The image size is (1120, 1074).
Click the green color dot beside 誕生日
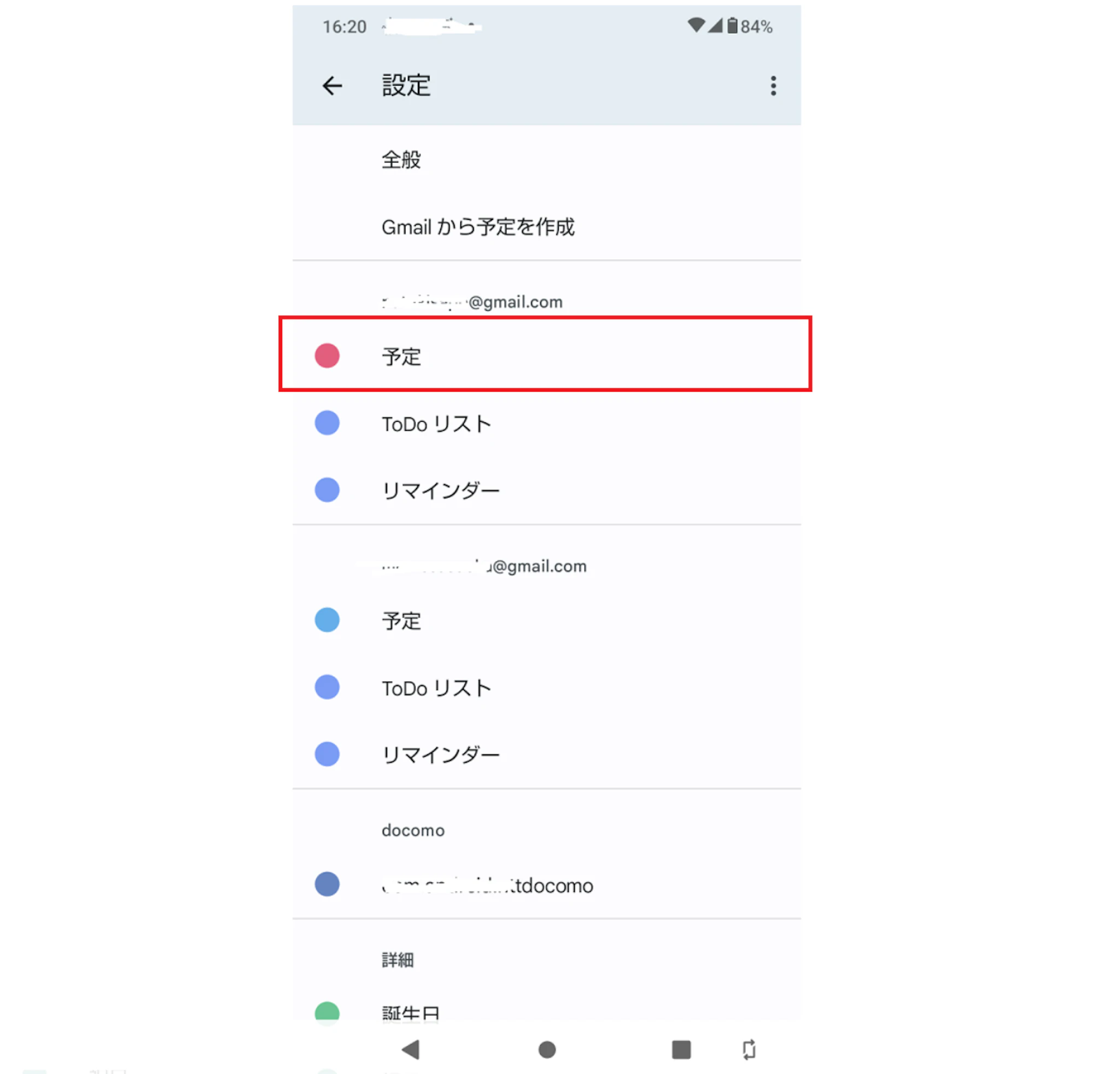tap(327, 1012)
